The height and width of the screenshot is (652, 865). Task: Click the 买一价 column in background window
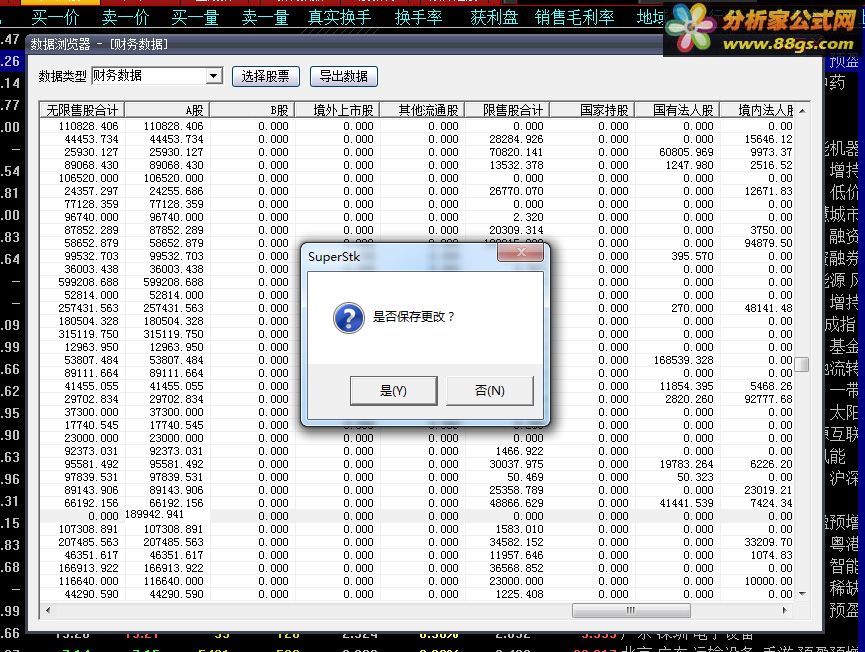(55, 18)
